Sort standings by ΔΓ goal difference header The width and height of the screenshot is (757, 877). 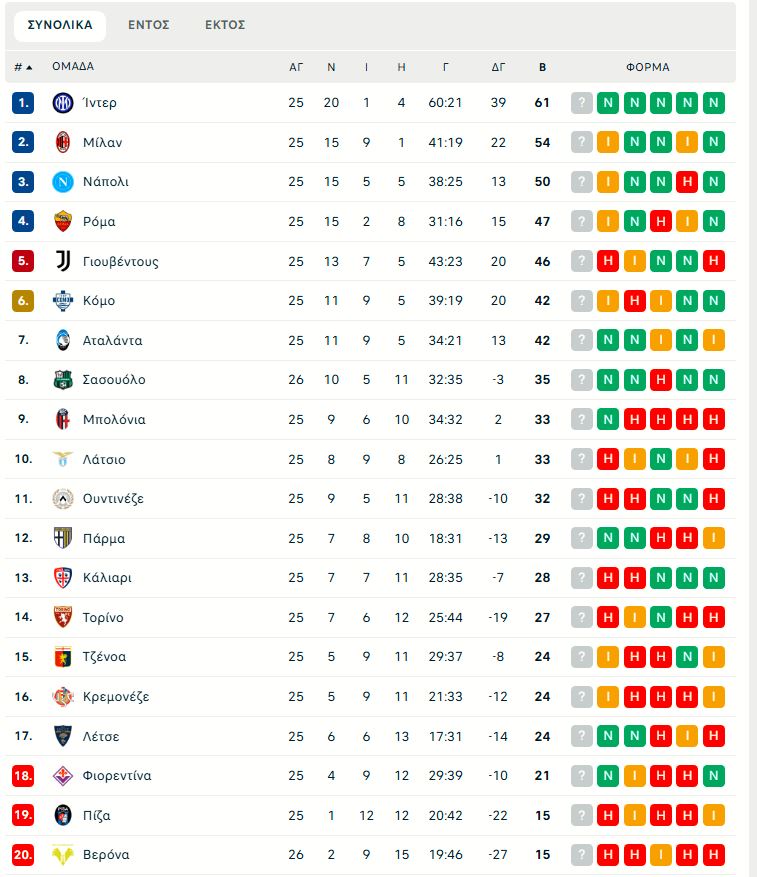[x=499, y=67]
